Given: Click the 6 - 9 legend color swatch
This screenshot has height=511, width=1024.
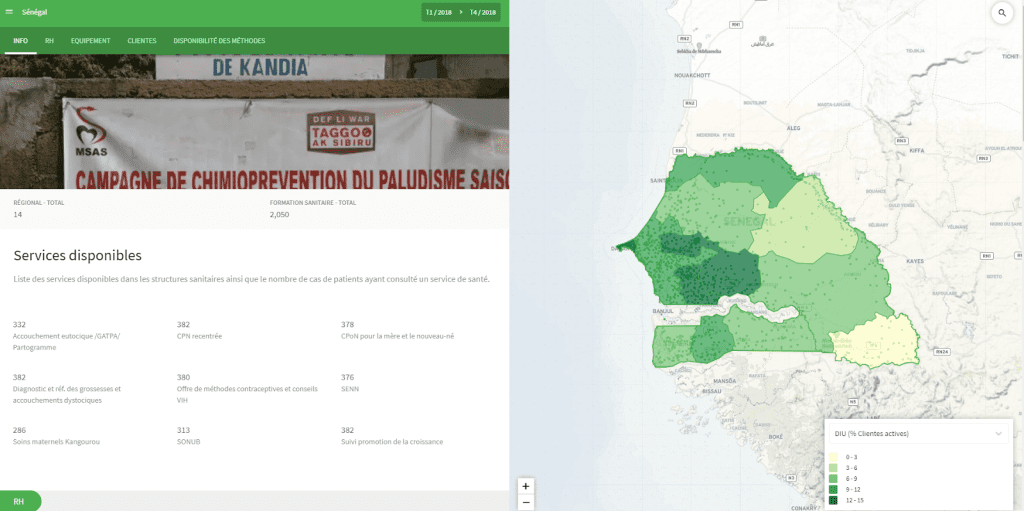Looking at the screenshot, I should (834, 478).
